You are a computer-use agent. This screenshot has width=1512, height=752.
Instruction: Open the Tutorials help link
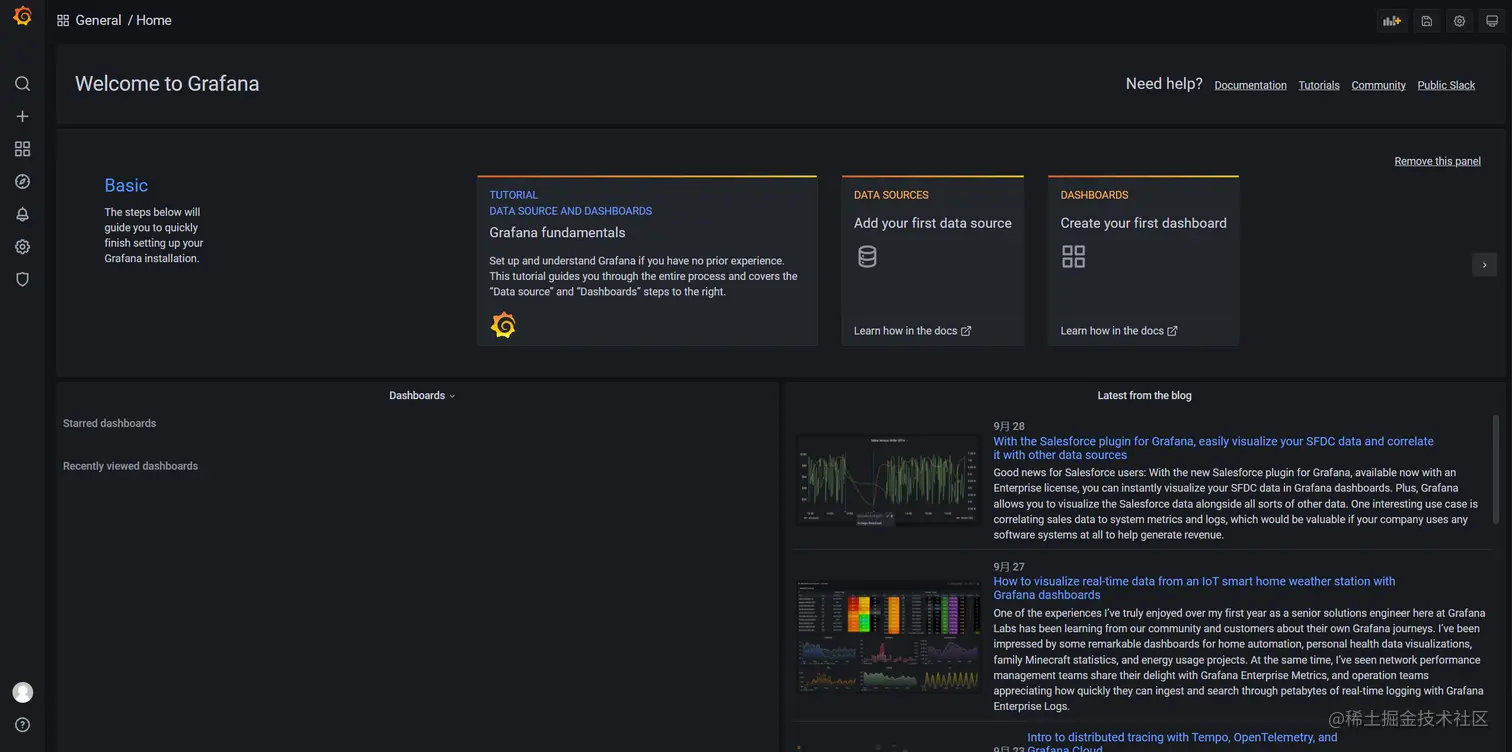point(1319,86)
